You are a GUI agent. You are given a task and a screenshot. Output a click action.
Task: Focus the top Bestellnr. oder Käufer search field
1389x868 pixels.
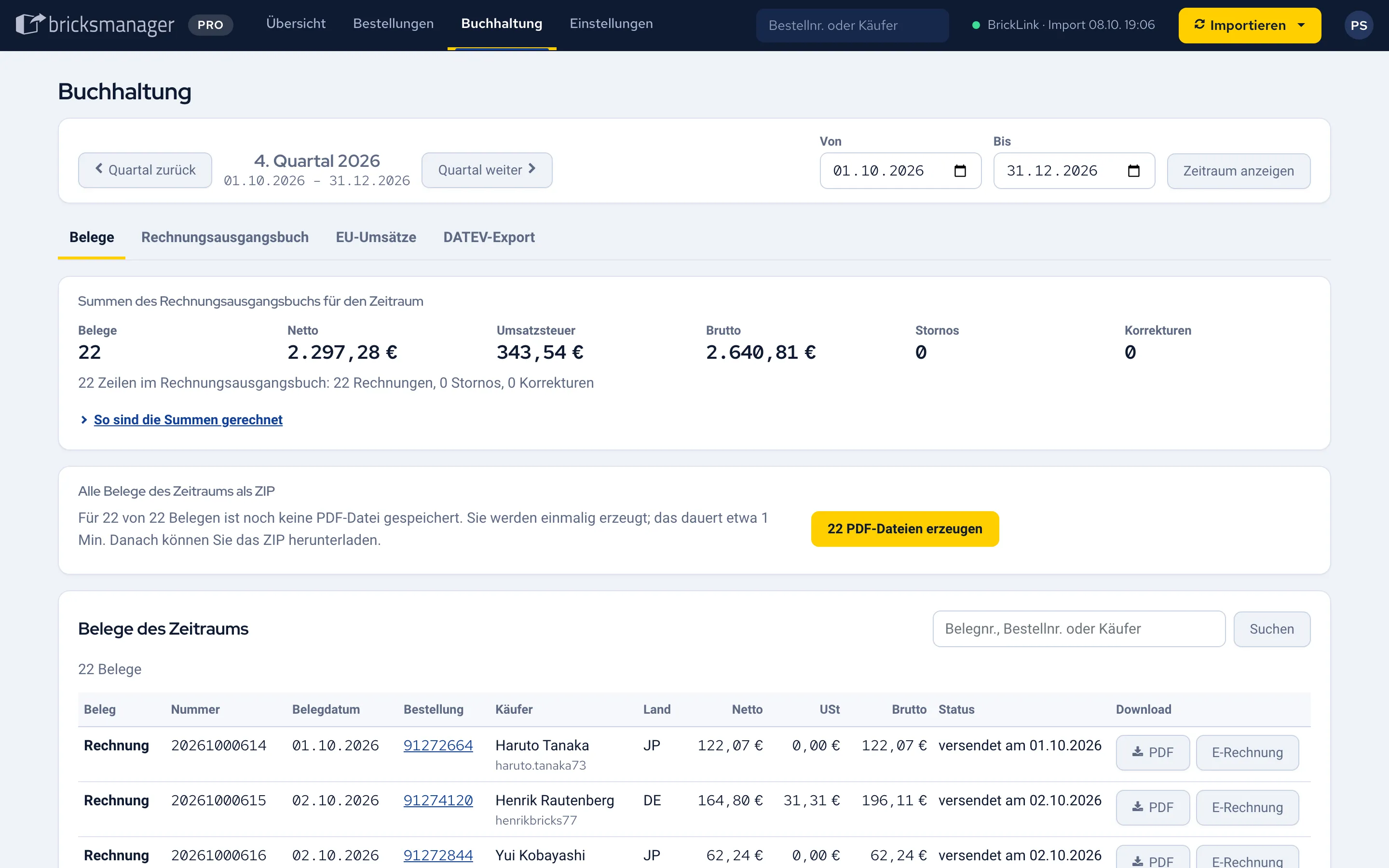(852, 25)
